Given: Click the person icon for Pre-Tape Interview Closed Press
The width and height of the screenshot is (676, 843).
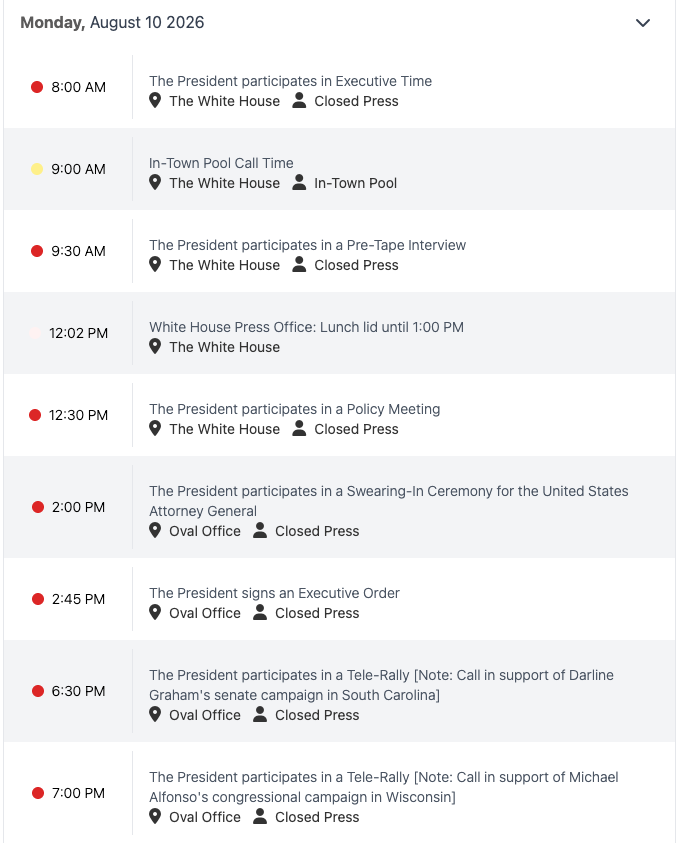Looking at the screenshot, I should [299, 265].
